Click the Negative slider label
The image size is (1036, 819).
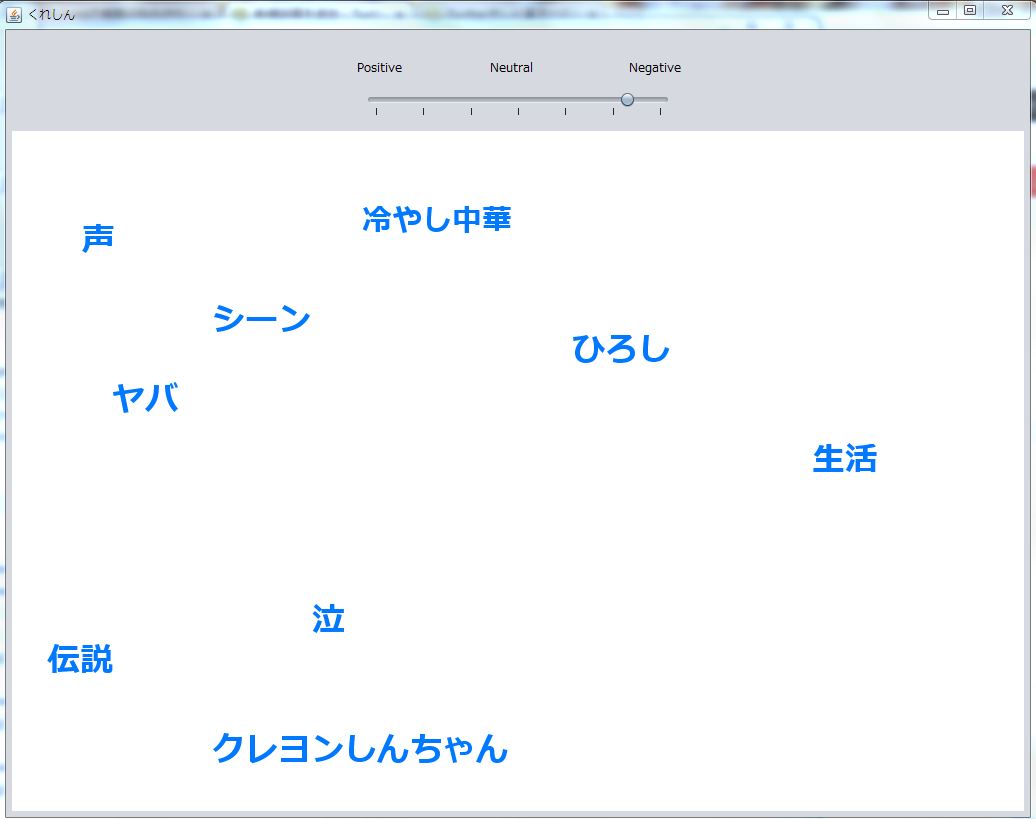(655, 68)
